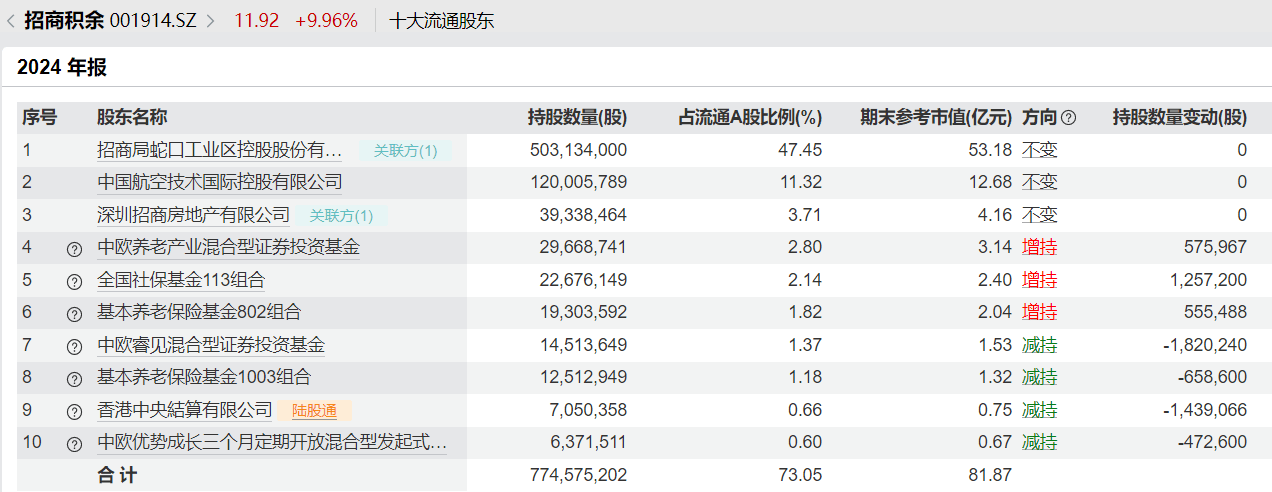
Task: Click question icon beside 全国社保基金113组合
Action: pos(74,281)
